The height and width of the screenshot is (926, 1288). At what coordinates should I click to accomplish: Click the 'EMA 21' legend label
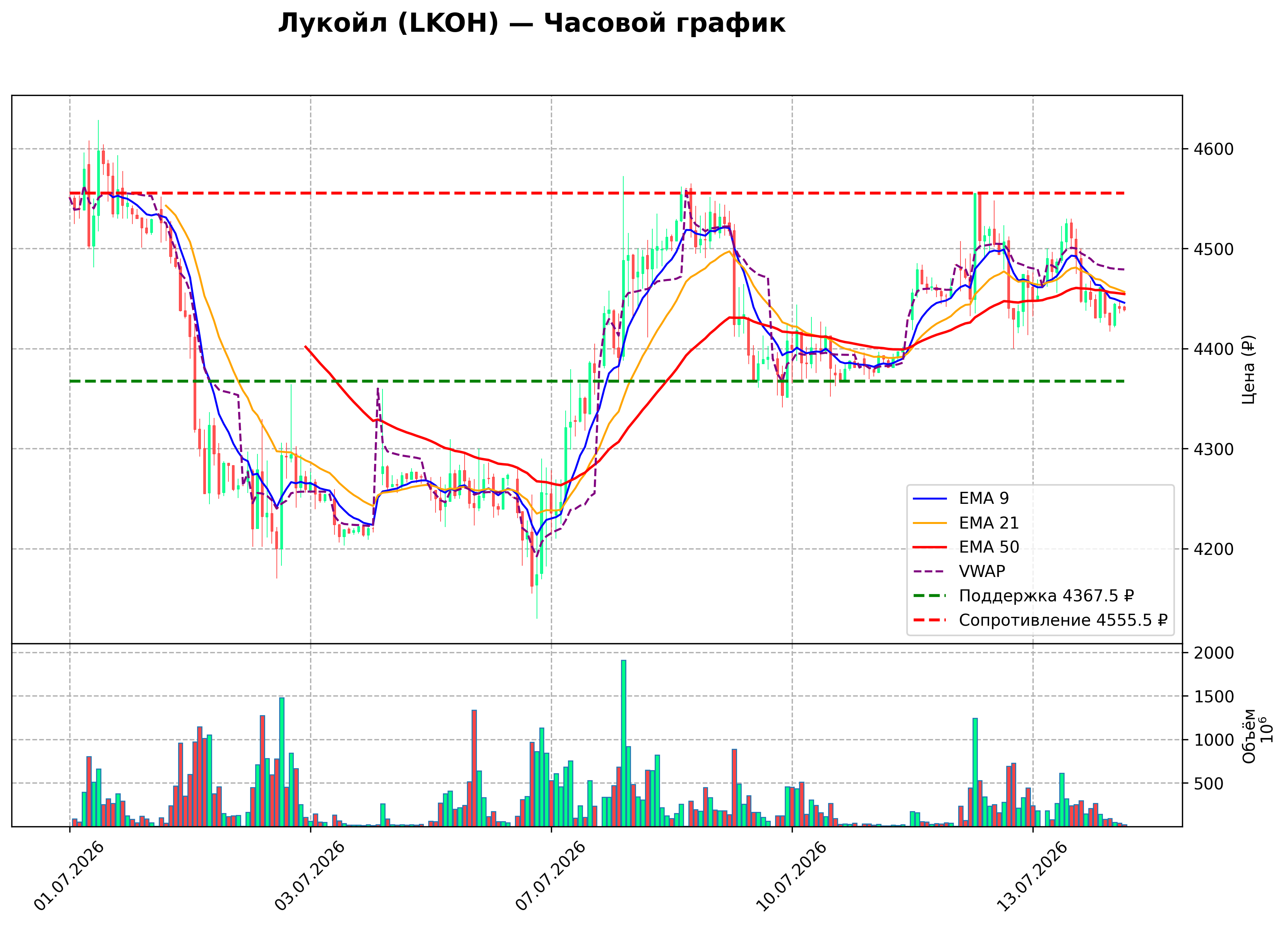[x=989, y=523]
